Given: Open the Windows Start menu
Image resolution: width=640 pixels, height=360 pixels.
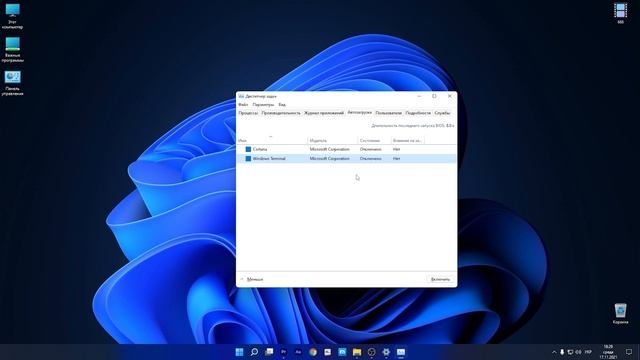Looking at the screenshot, I should 240,352.
